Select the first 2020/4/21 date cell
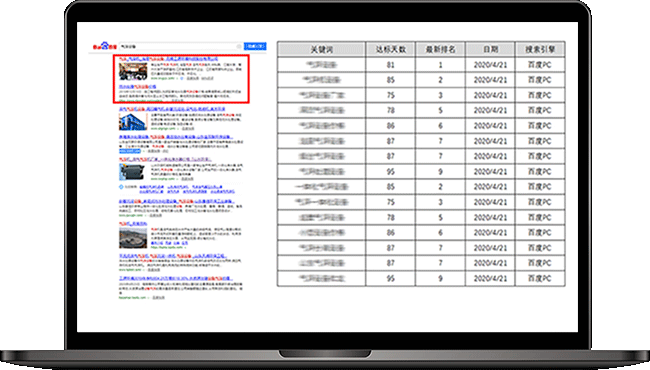The image size is (650, 370). click(x=490, y=65)
